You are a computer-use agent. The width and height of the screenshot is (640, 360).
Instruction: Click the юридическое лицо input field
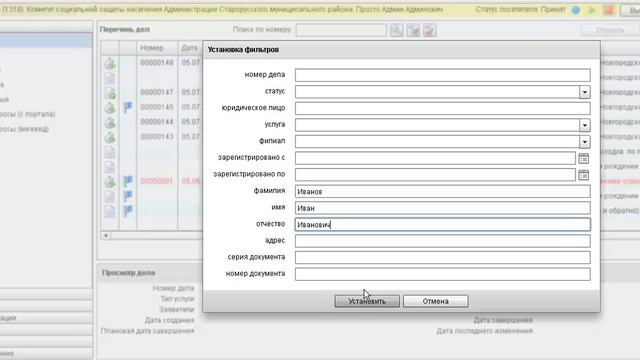[442, 108]
